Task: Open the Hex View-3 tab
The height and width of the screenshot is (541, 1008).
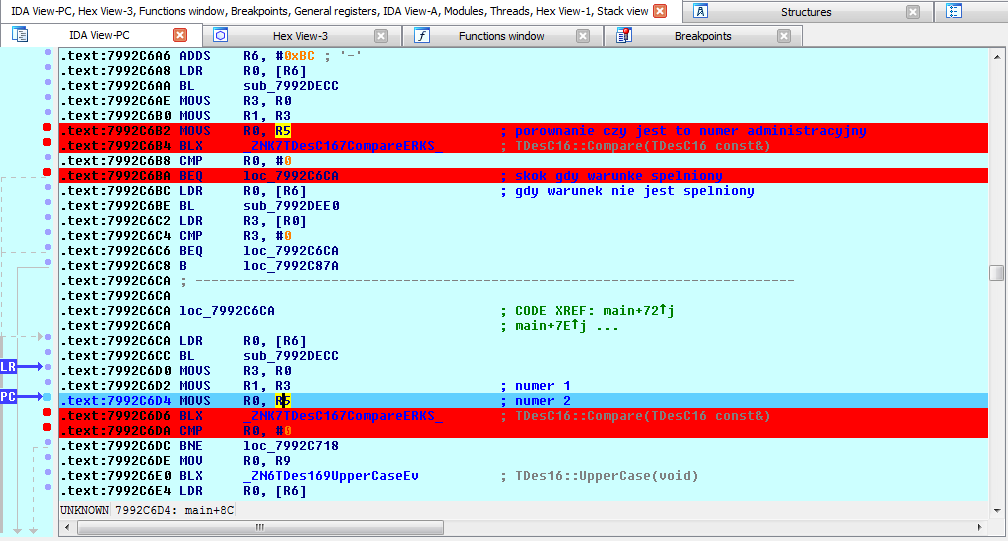Action: click(300, 36)
